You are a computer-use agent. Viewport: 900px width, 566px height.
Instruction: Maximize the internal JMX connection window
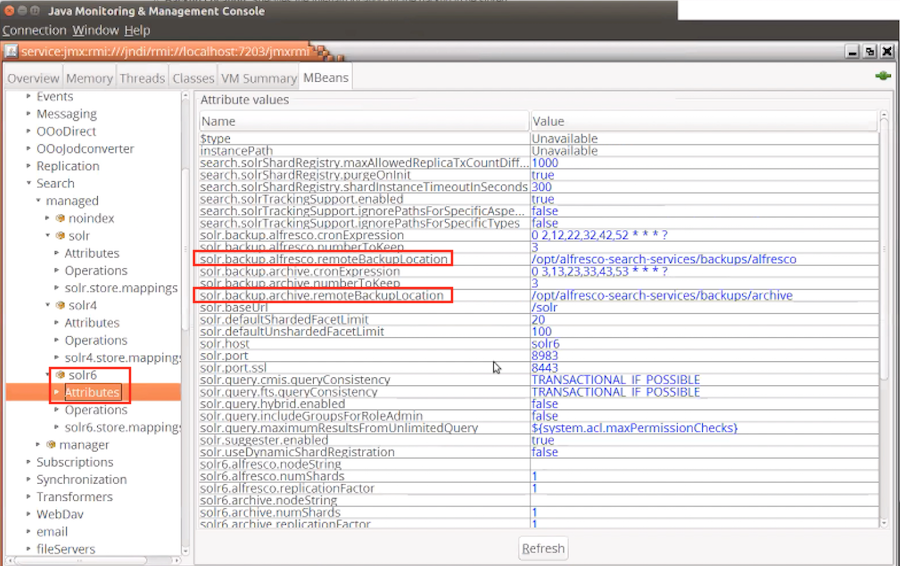pyautogui.click(x=870, y=51)
